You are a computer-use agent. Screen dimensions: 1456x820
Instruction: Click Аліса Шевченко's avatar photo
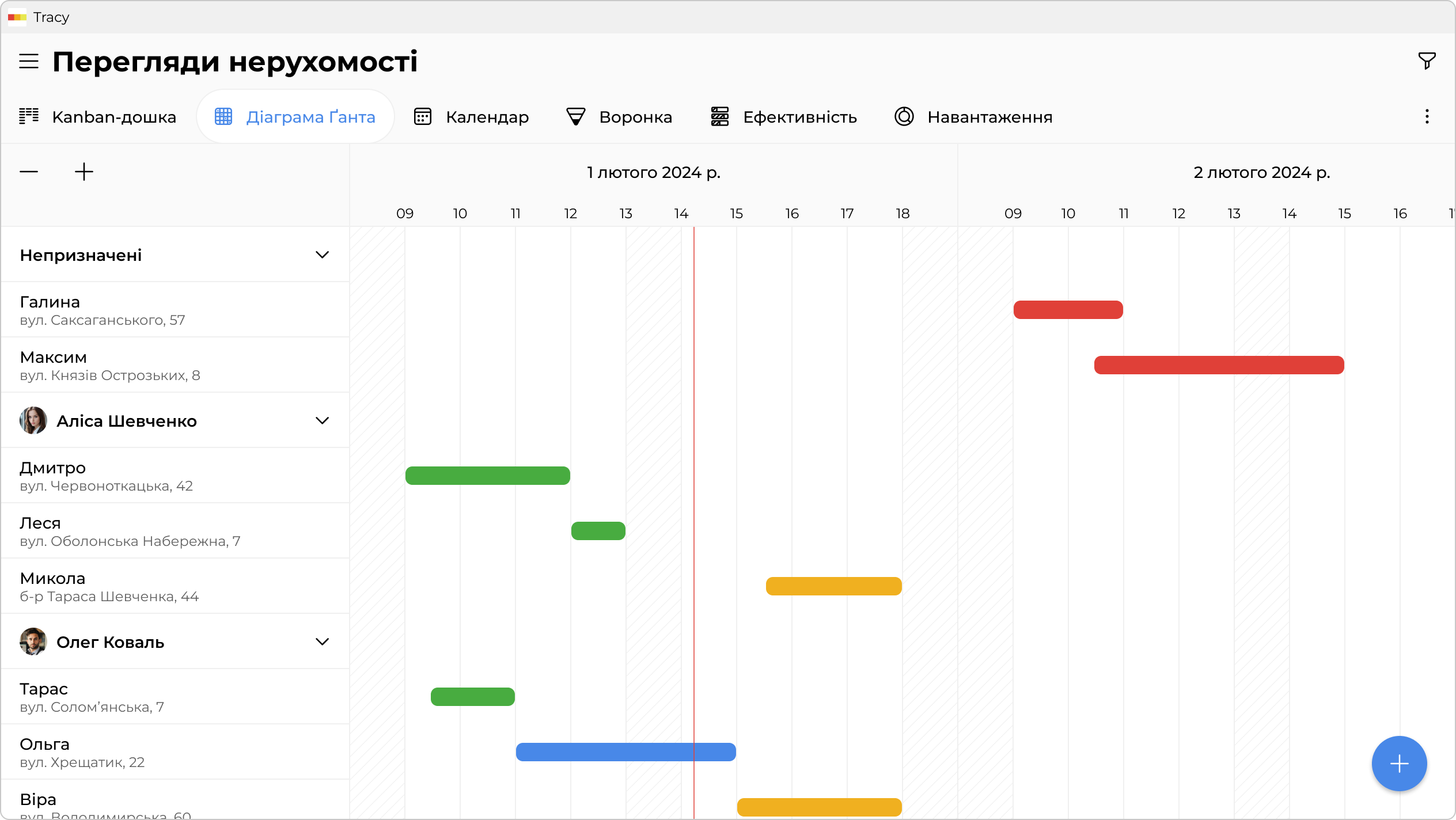[x=33, y=420]
